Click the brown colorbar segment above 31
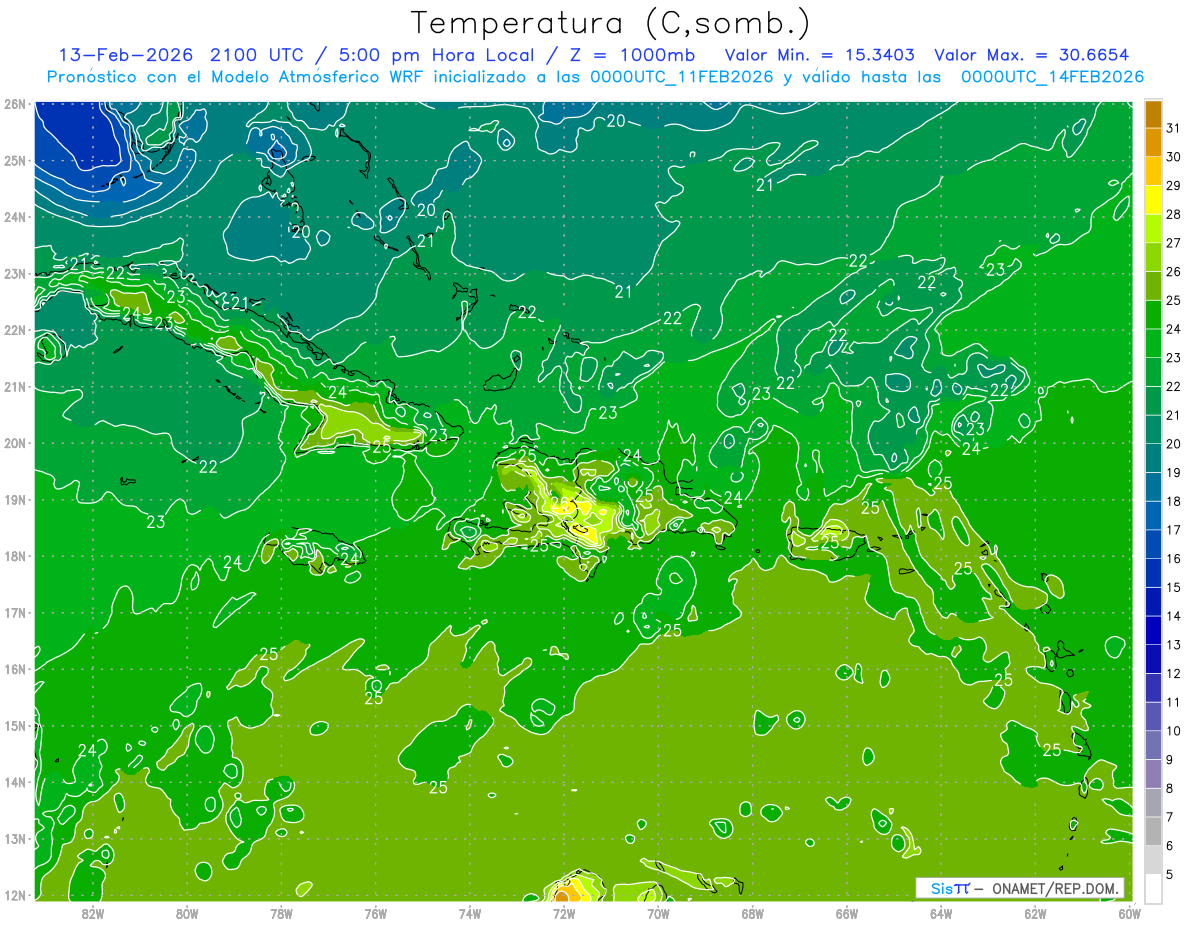The width and height of the screenshot is (1200, 927). (1153, 114)
